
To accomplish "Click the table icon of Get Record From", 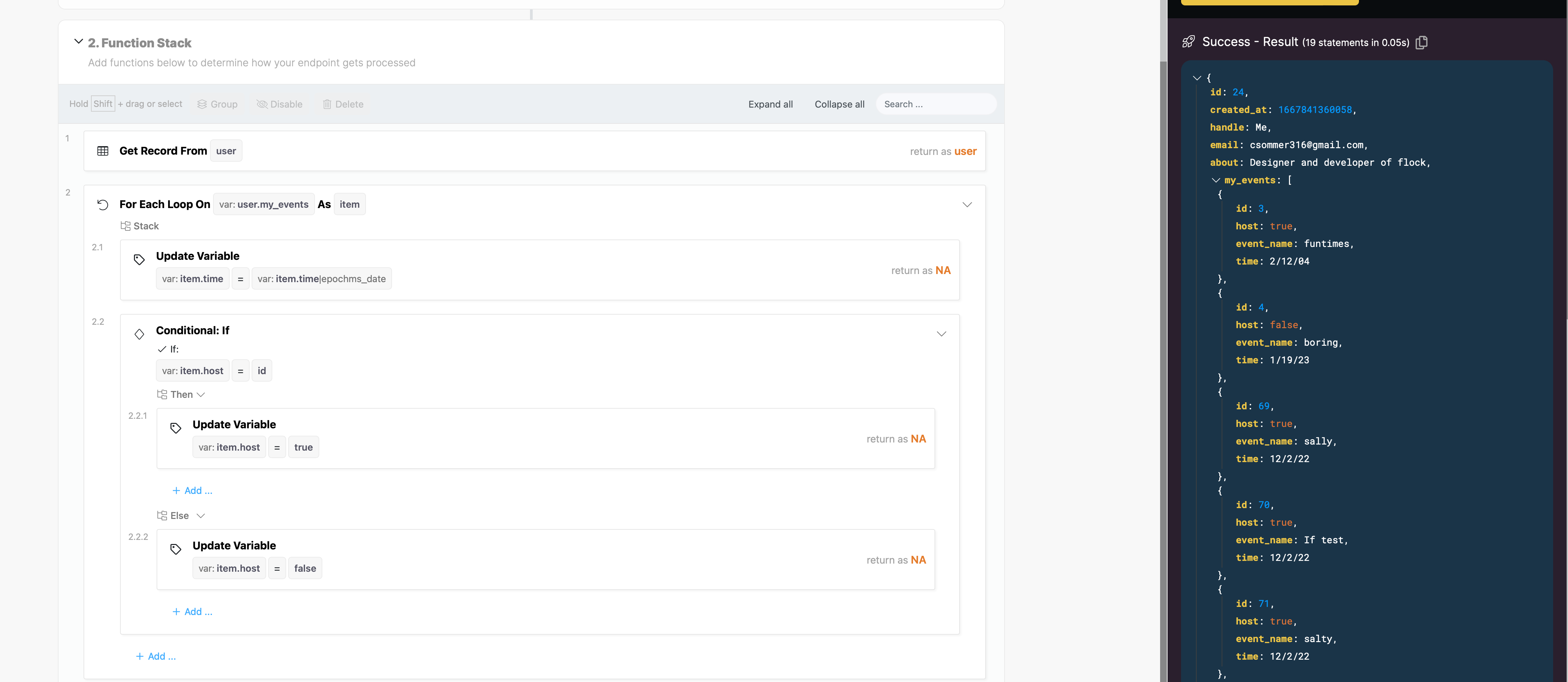I will (x=103, y=151).
